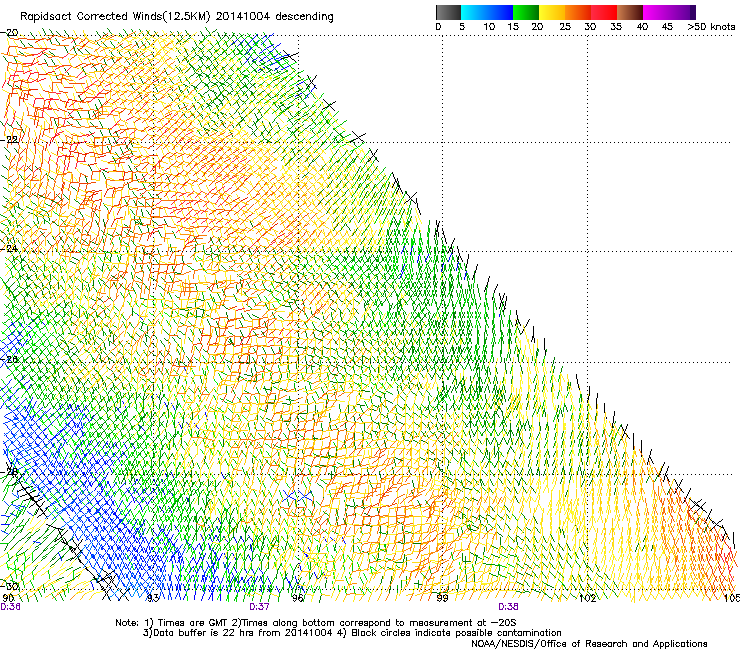The width and height of the screenshot is (740, 650).
Task: Click the purple 'D:37' time label
Action: pos(259,607)
